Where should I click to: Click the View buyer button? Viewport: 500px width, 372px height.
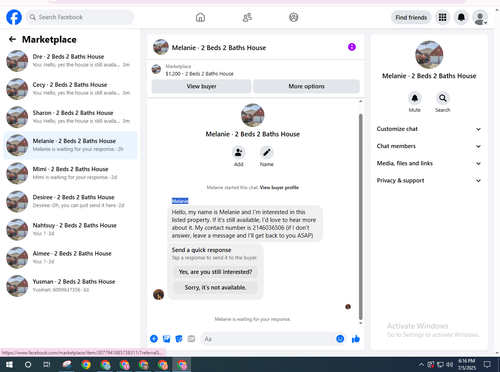[x=201, y=86]
